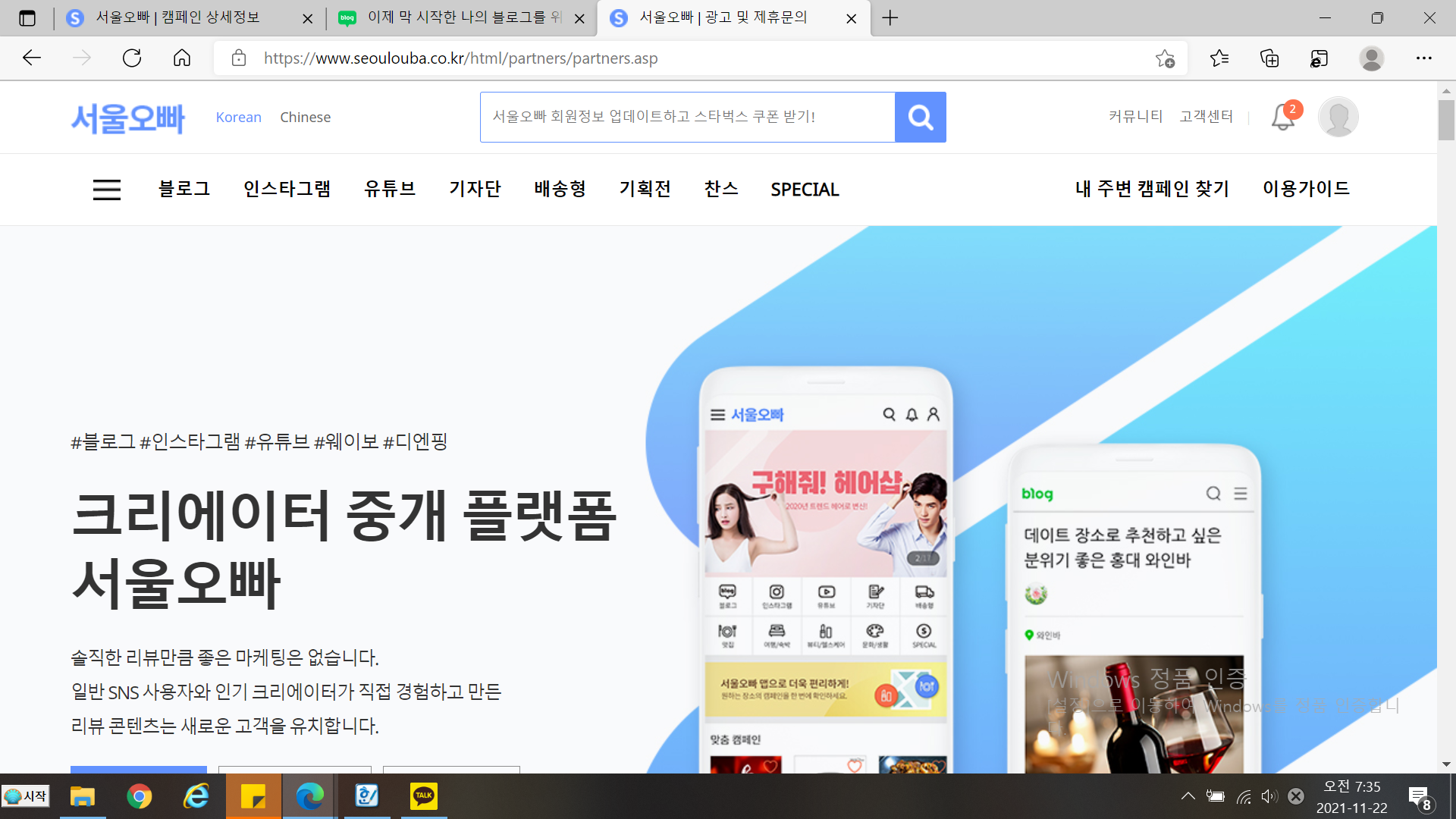This screenshot has height=819, width=1456.
Task: Open browser Collections
Action: (1269, 58)
